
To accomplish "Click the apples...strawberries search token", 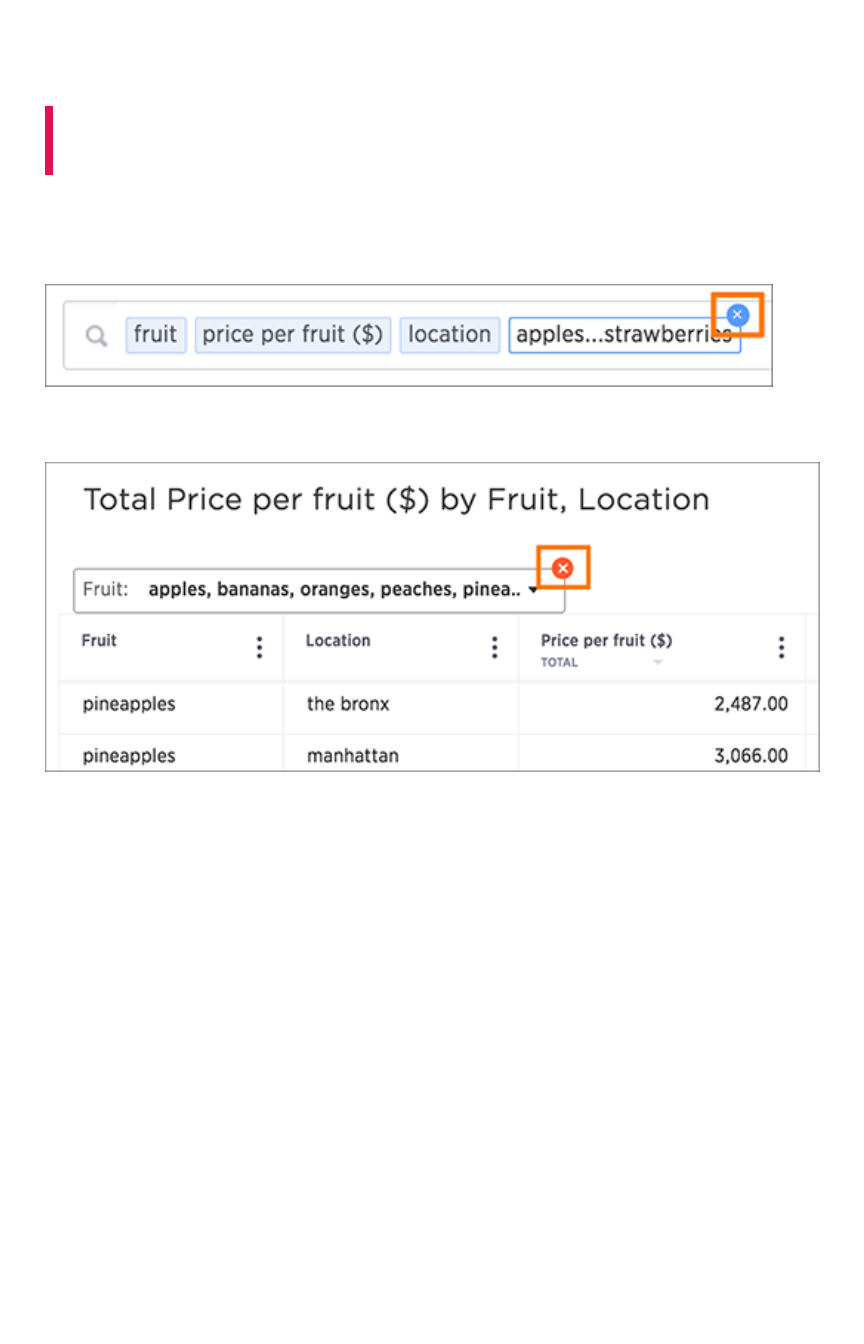I will click(624, 335).
